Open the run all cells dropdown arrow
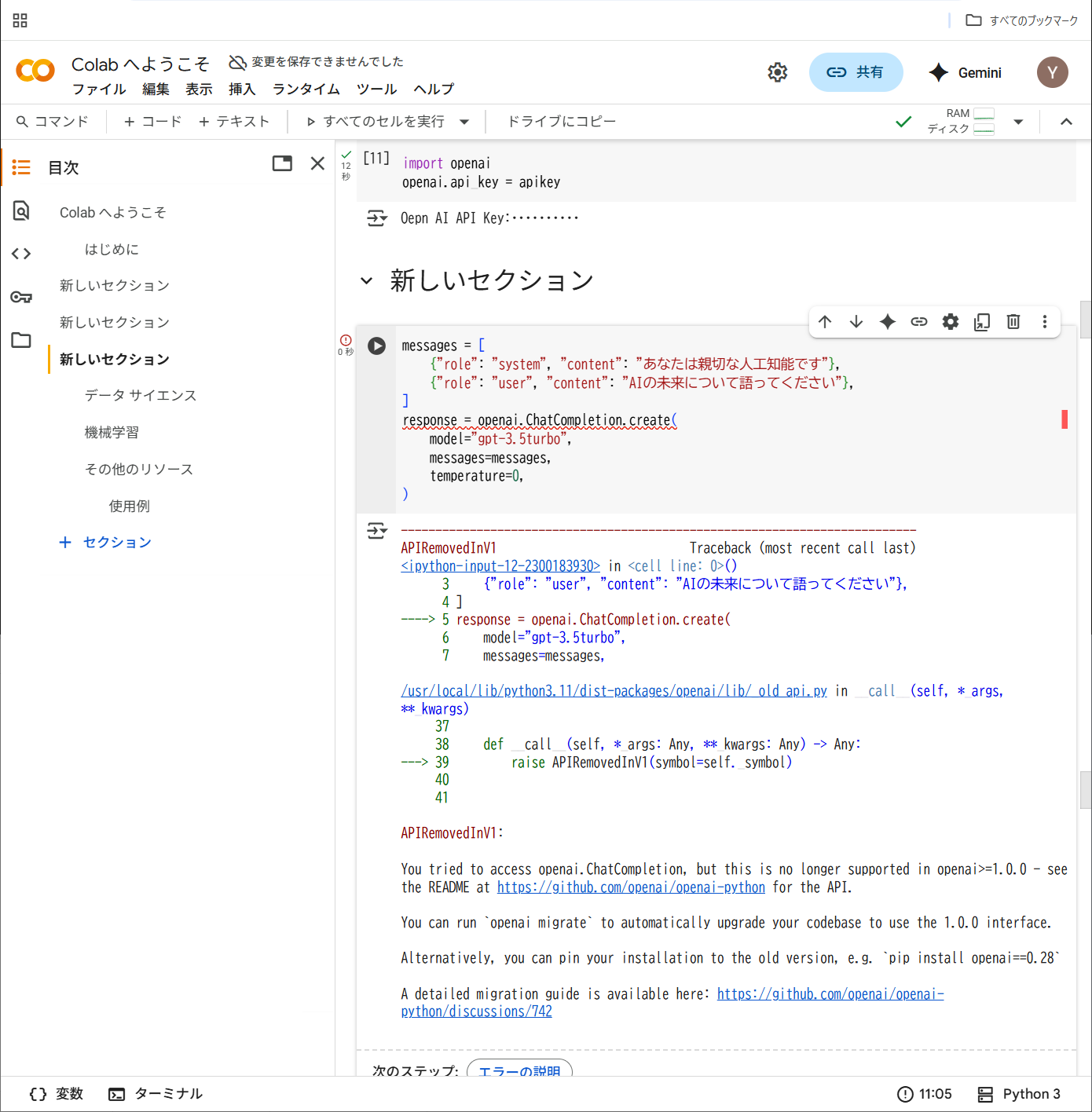 tap(464, 122)
